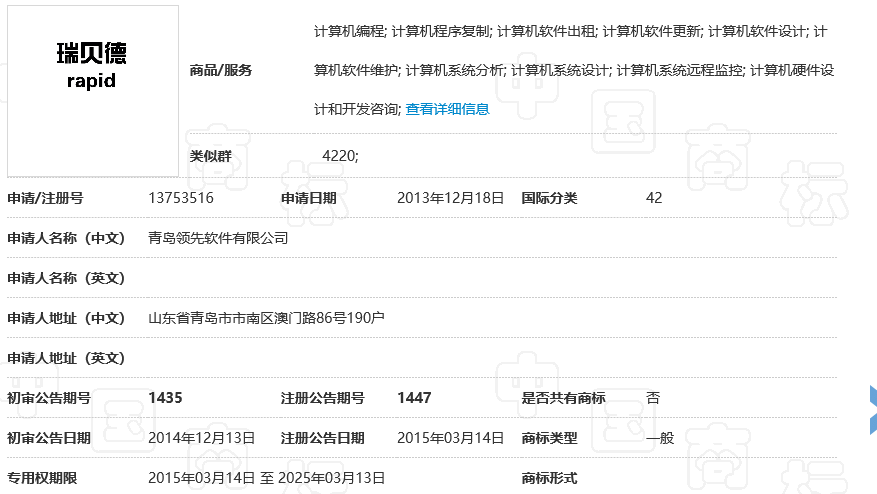The height and width of the screenshot is (494, 877).
Task: Click applicant name 青岛领先软件有限公司
Action: click(218, 238)
